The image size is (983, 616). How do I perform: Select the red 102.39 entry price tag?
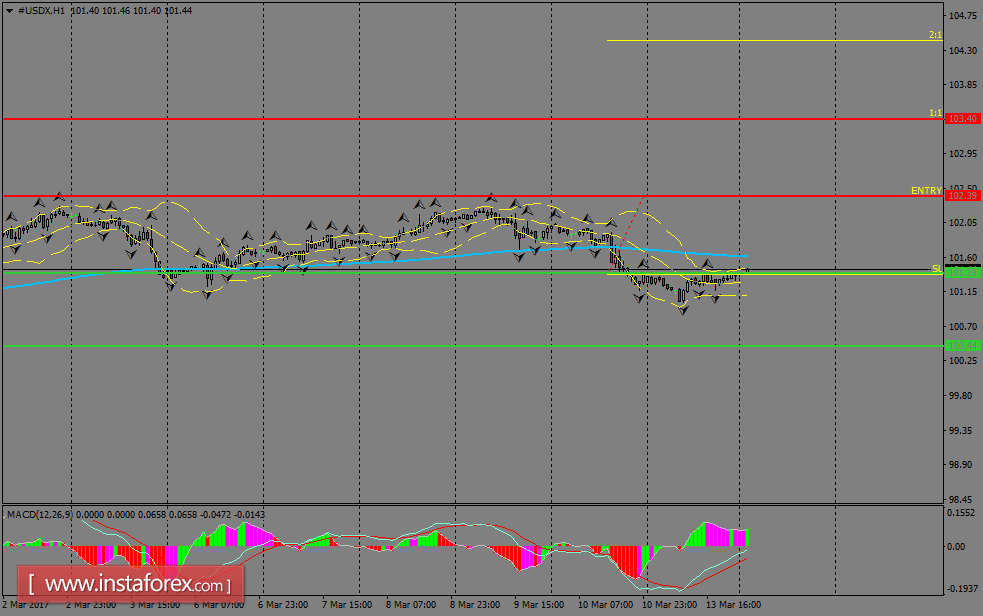pos(962,196)
